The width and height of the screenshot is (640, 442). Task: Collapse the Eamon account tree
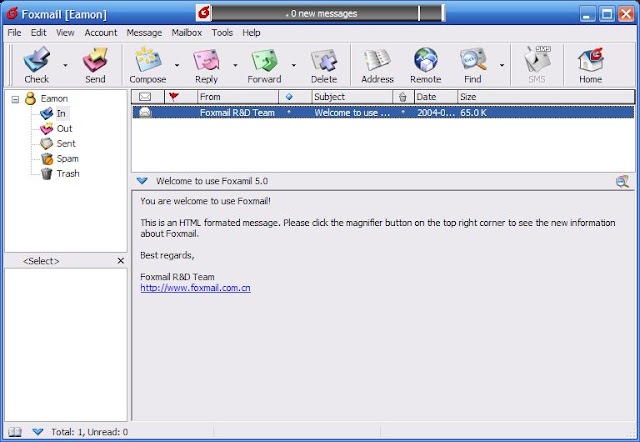16,99
